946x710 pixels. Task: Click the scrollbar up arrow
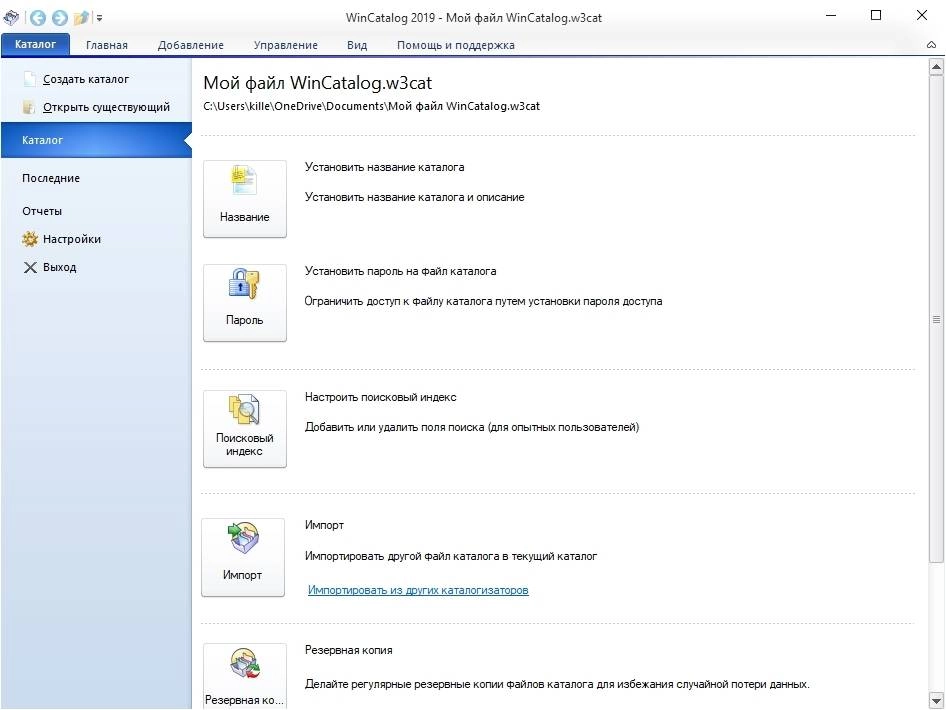tap(936, 66)
